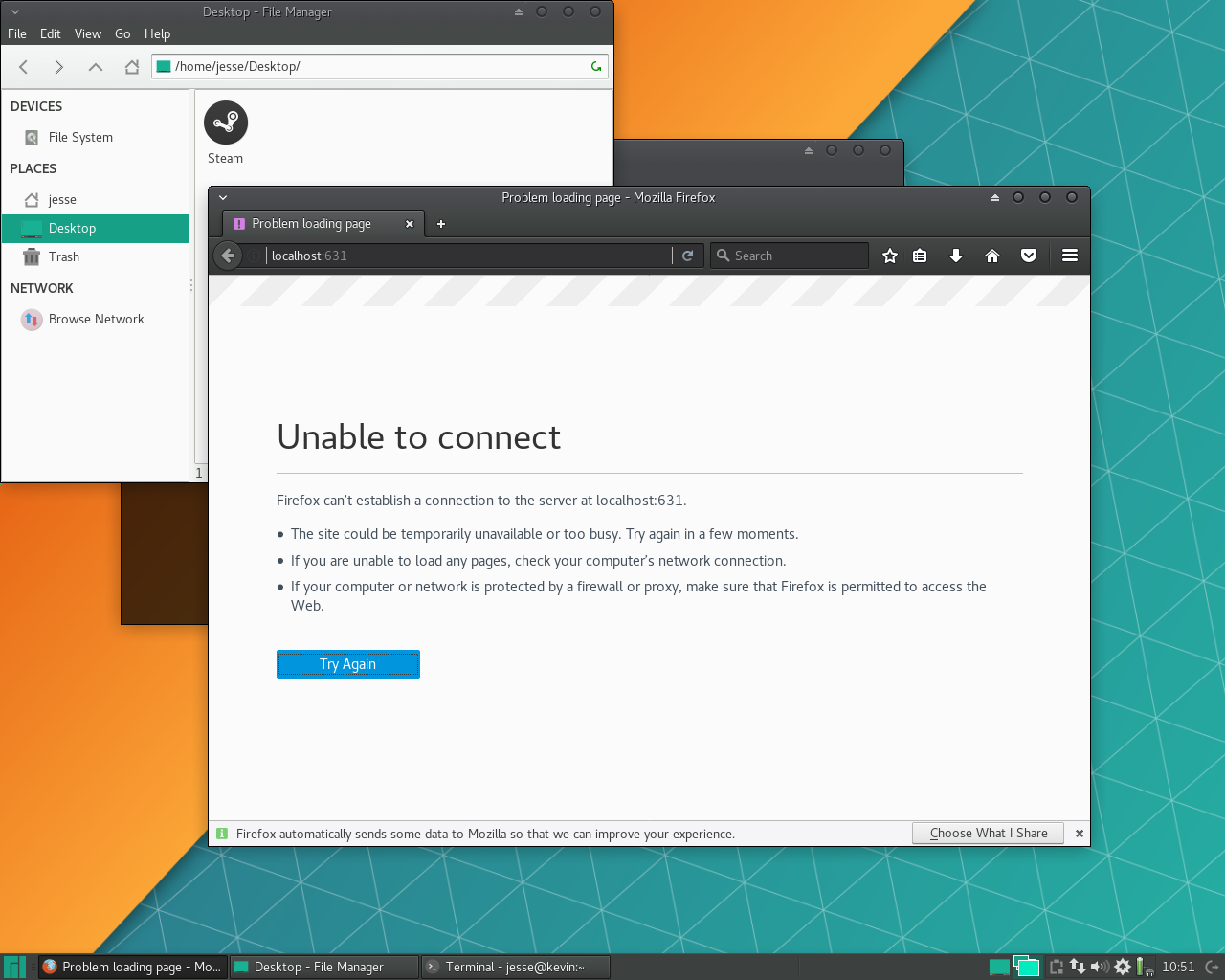Screen dimensions: 1225x980
Task: Open Browse Network in the sidebar
Action: [x=96, y=320]
